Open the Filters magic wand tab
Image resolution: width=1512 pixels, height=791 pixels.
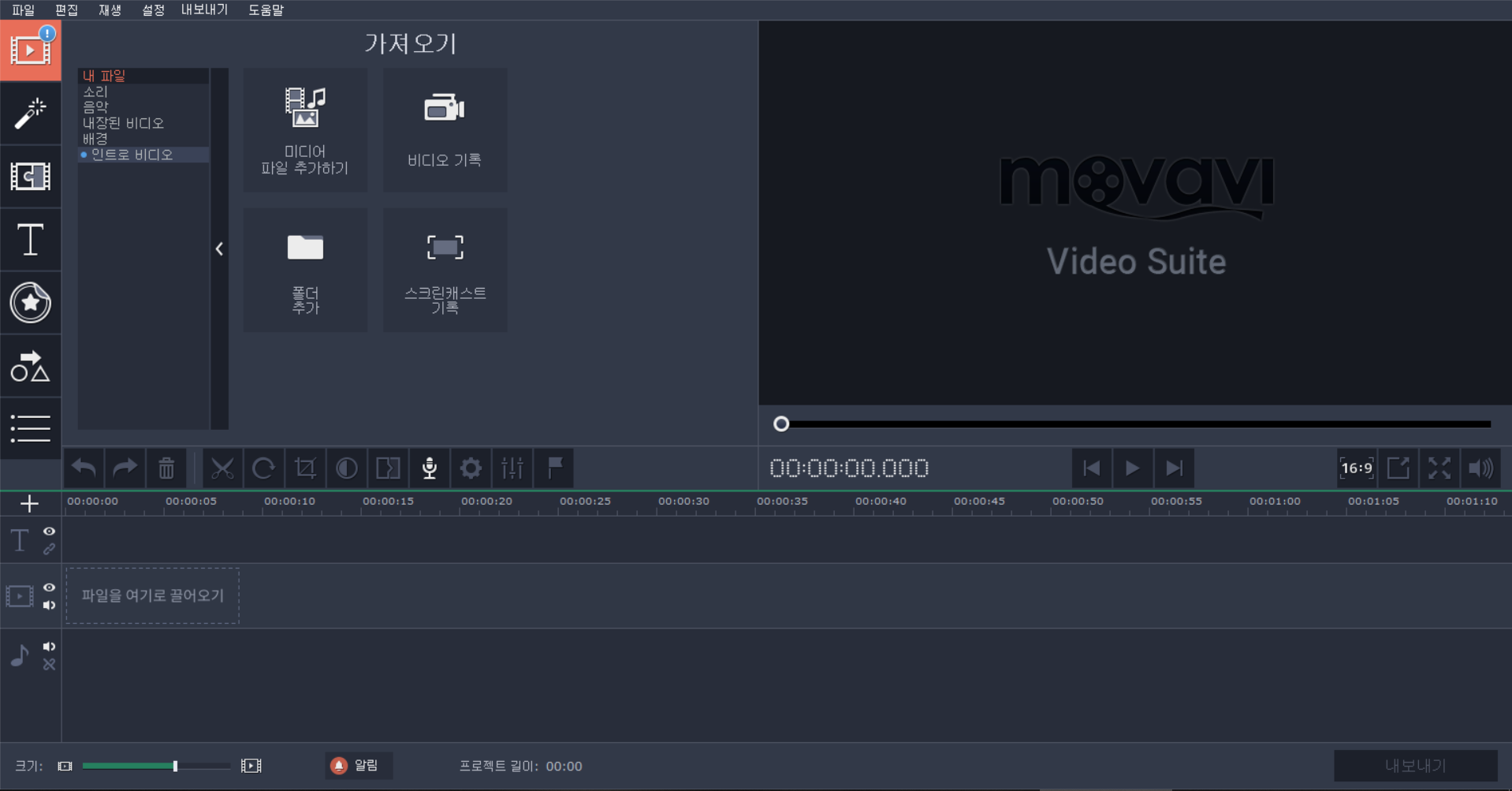pyautogui.click(x=30, y=114)
